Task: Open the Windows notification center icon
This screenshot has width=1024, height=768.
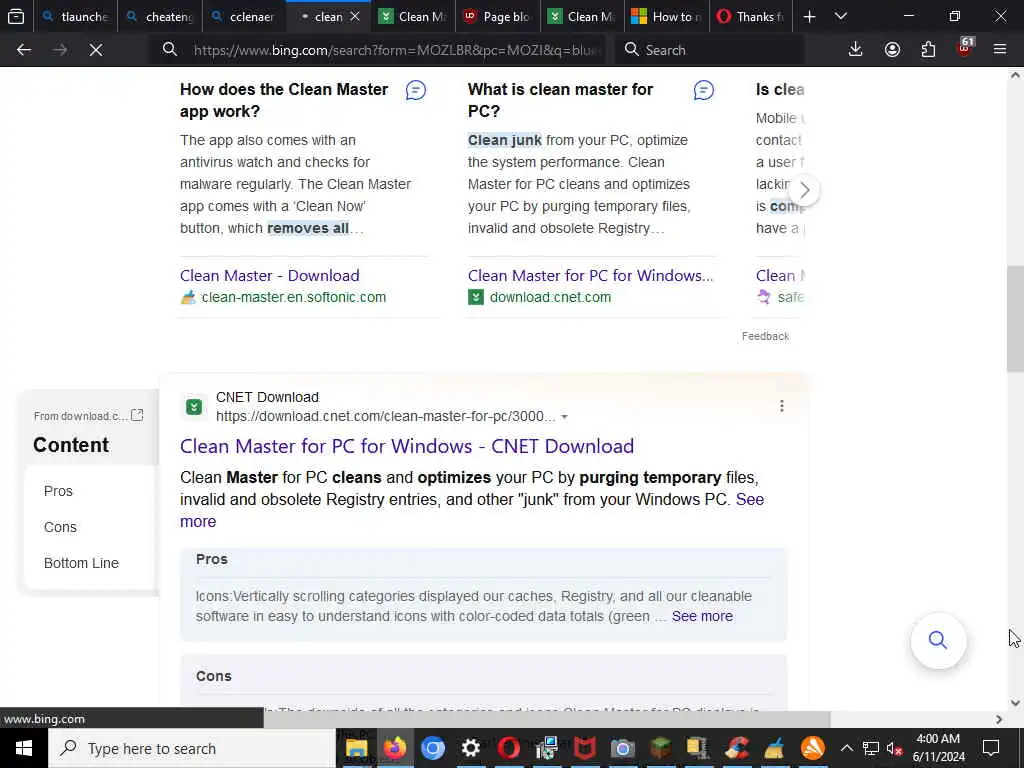Action: click(x=991, y=748)
